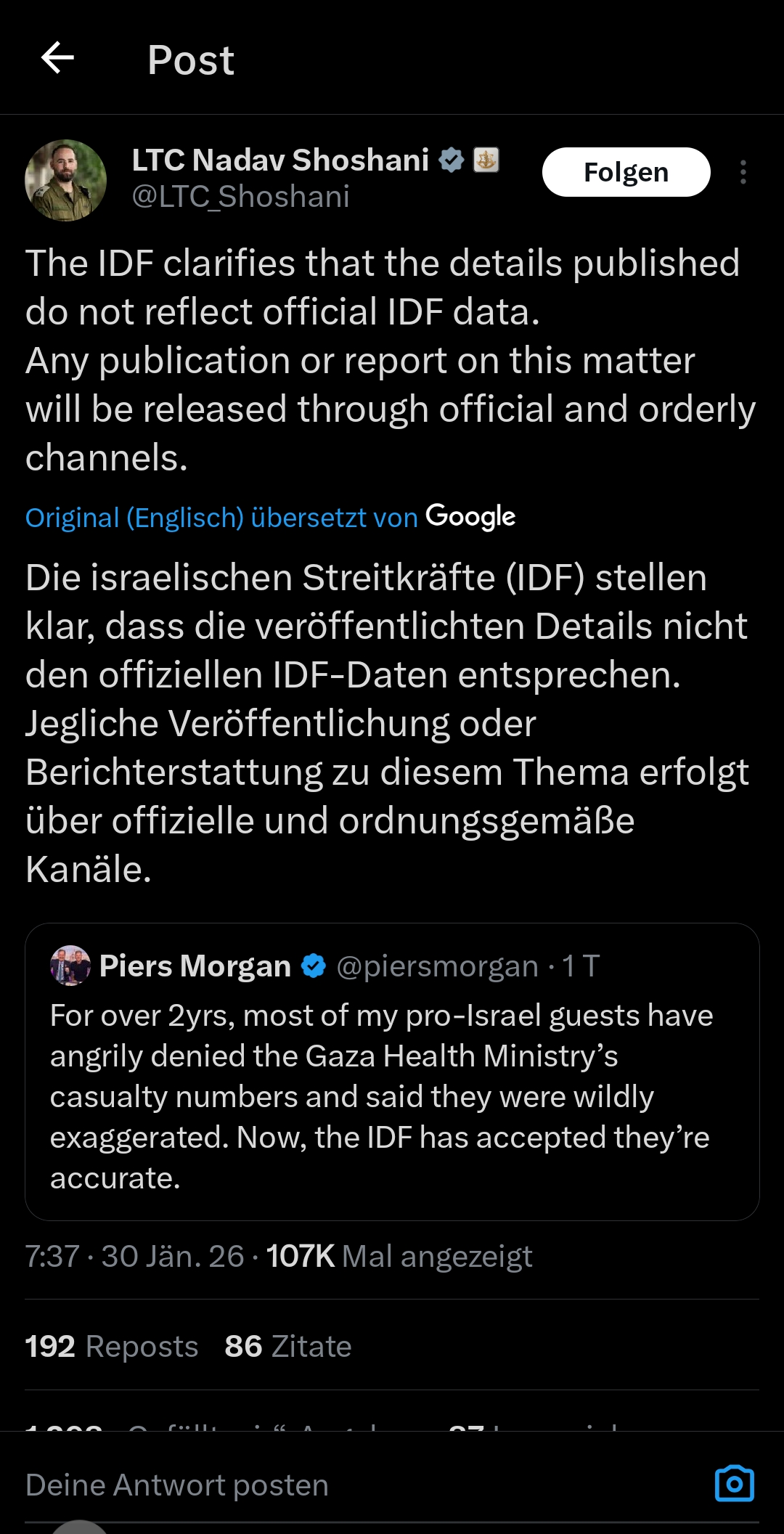Tap Piers Morgan's verified checkmark

click(x=314, y=966)
